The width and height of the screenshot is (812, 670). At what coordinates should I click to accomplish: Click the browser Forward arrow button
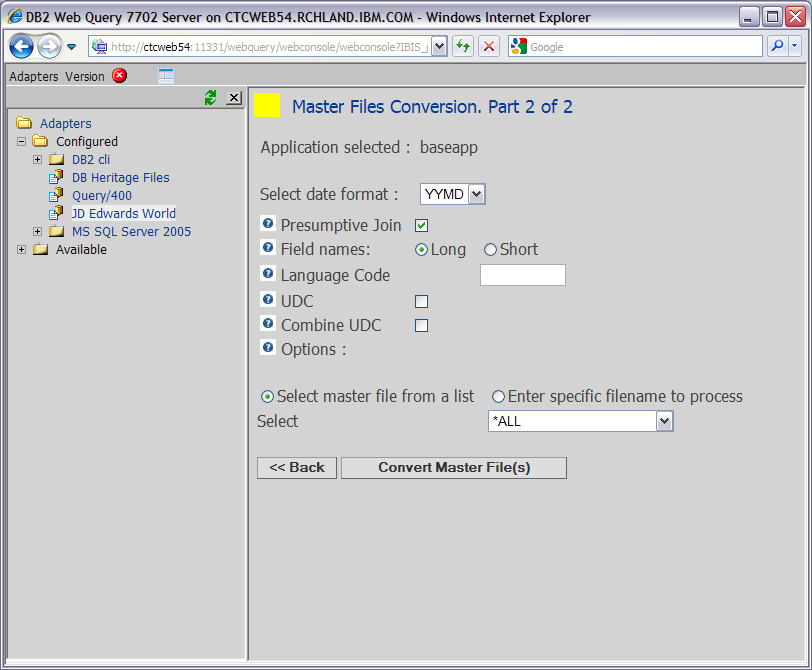click(50, 47)
